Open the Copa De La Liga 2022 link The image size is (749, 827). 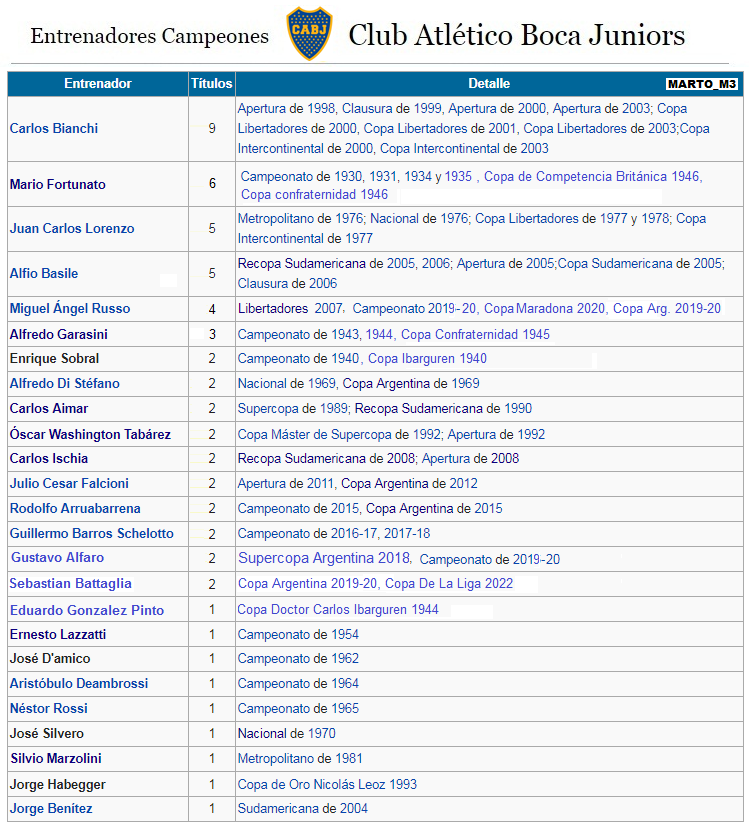(449, 583)
